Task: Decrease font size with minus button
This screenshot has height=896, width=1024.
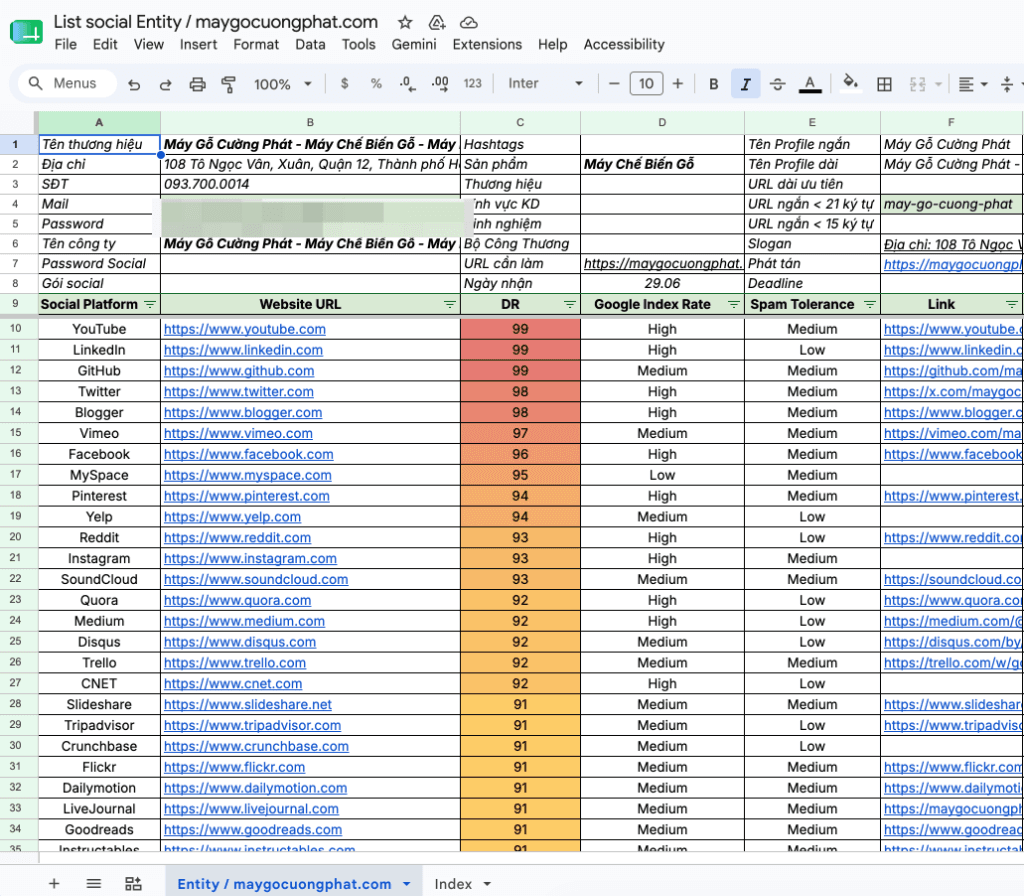Action: 614,84
